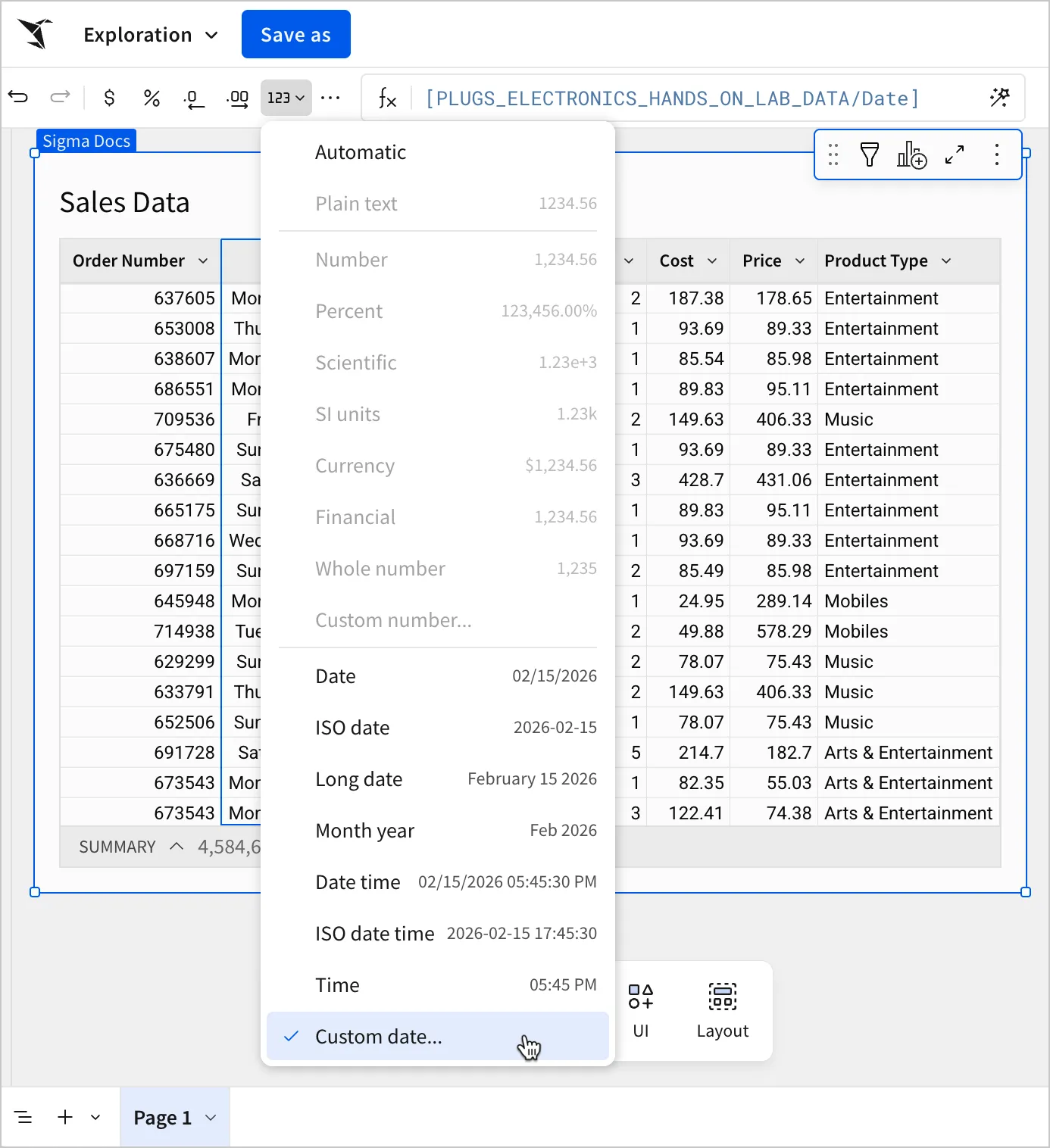Choose Date time format
This screenshot has height=1148, width=1050.
(x=438, y=882)
